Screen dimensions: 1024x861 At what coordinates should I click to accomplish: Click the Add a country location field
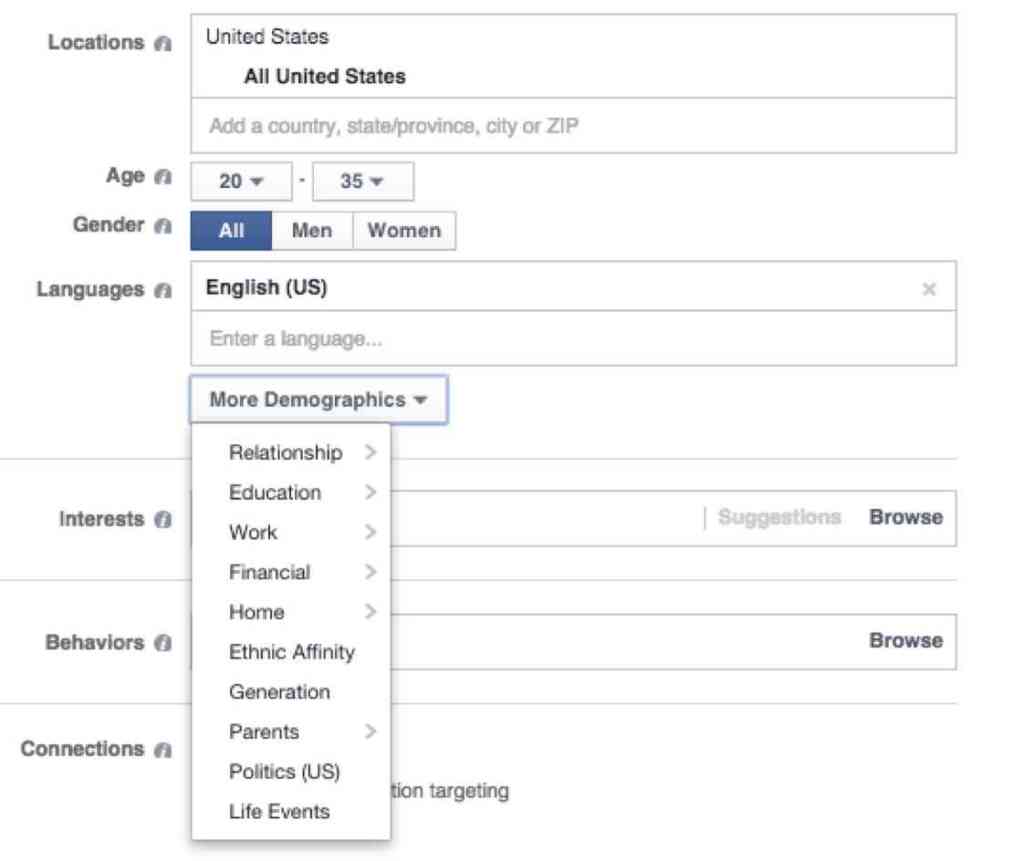point(572,127)
